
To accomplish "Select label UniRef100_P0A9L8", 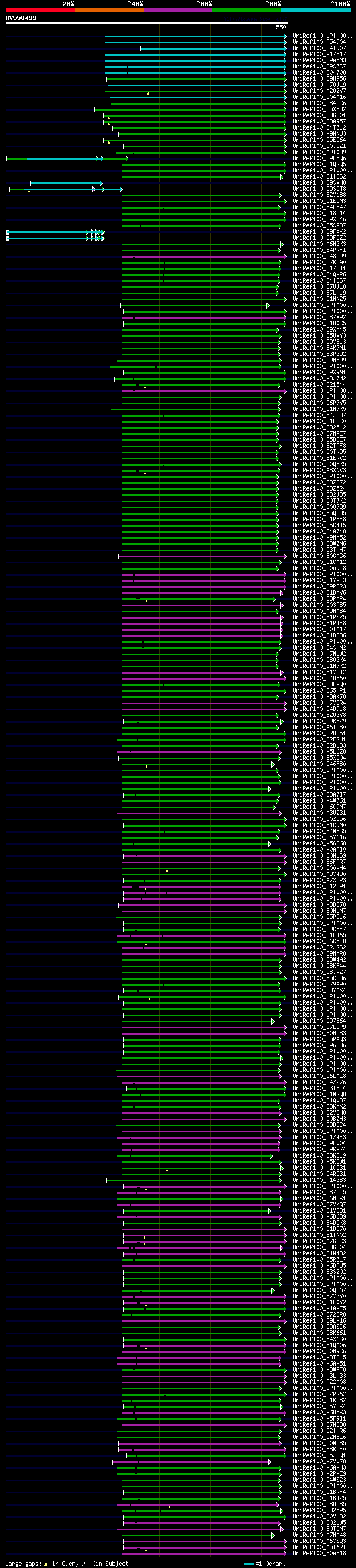I will click(x=319, y=568).
